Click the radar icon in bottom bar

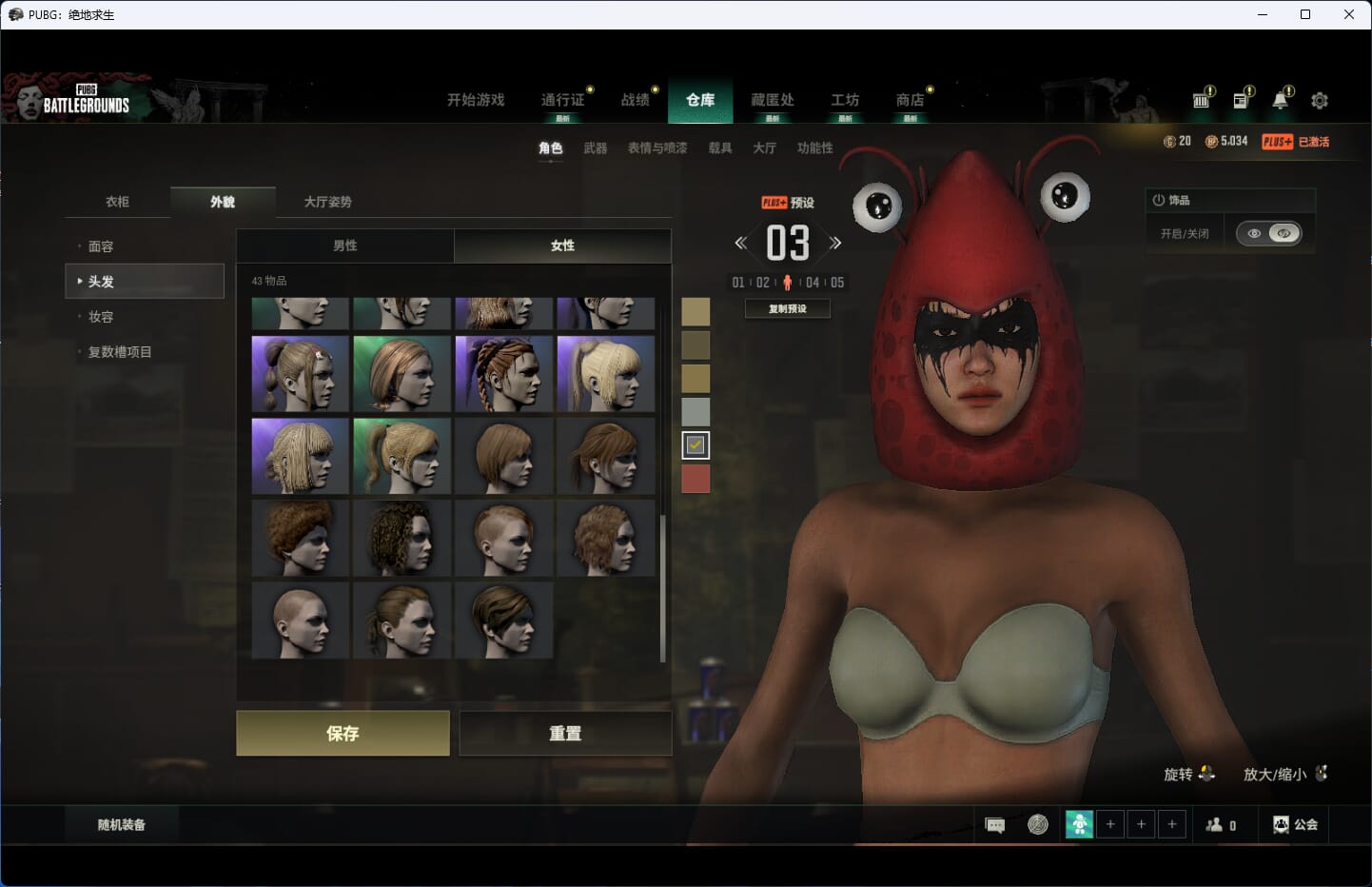(x=1038, y=824)
